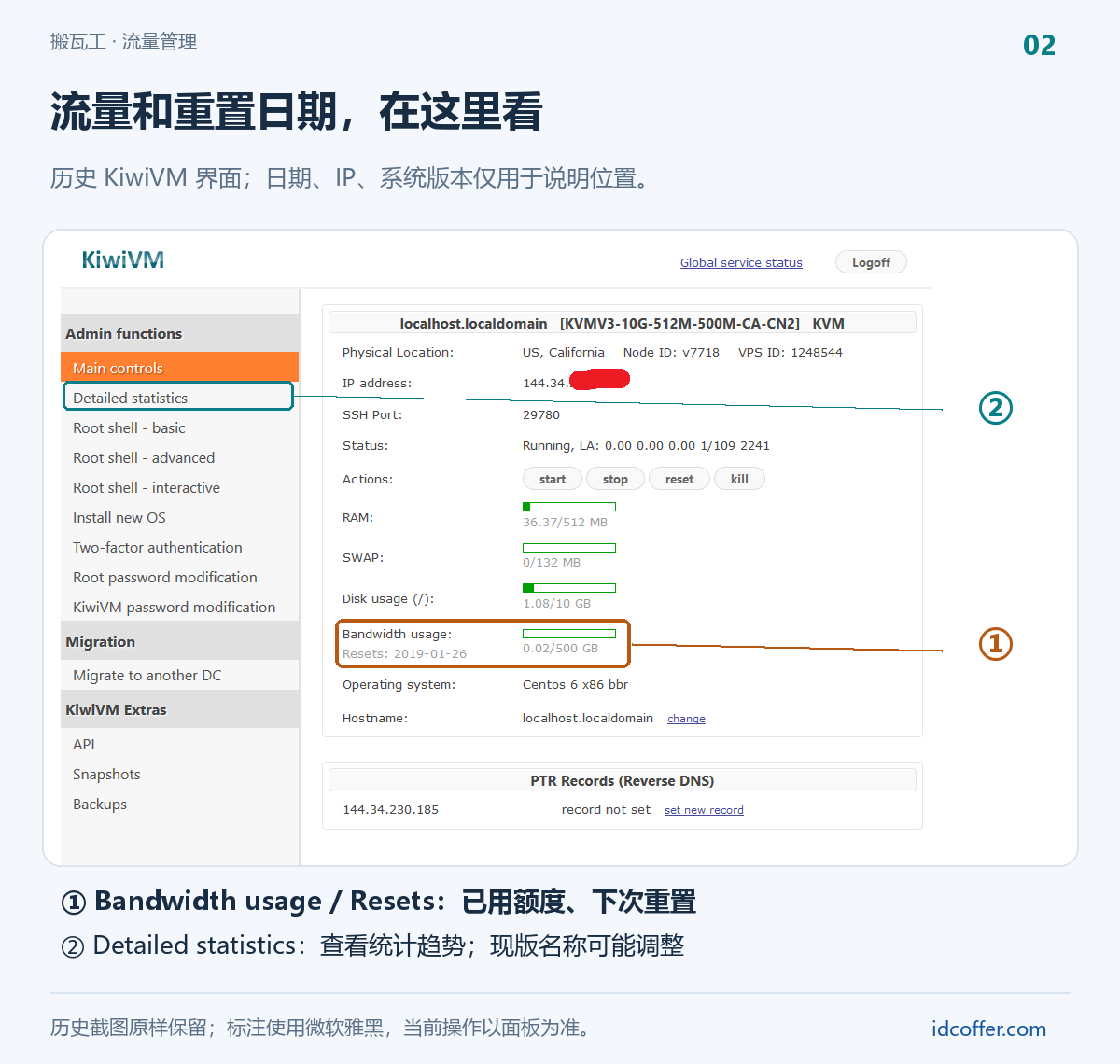Click the 0/132 MB swap value
This screenshot has height=1064, width=1120.
click(x=552, y=562)
